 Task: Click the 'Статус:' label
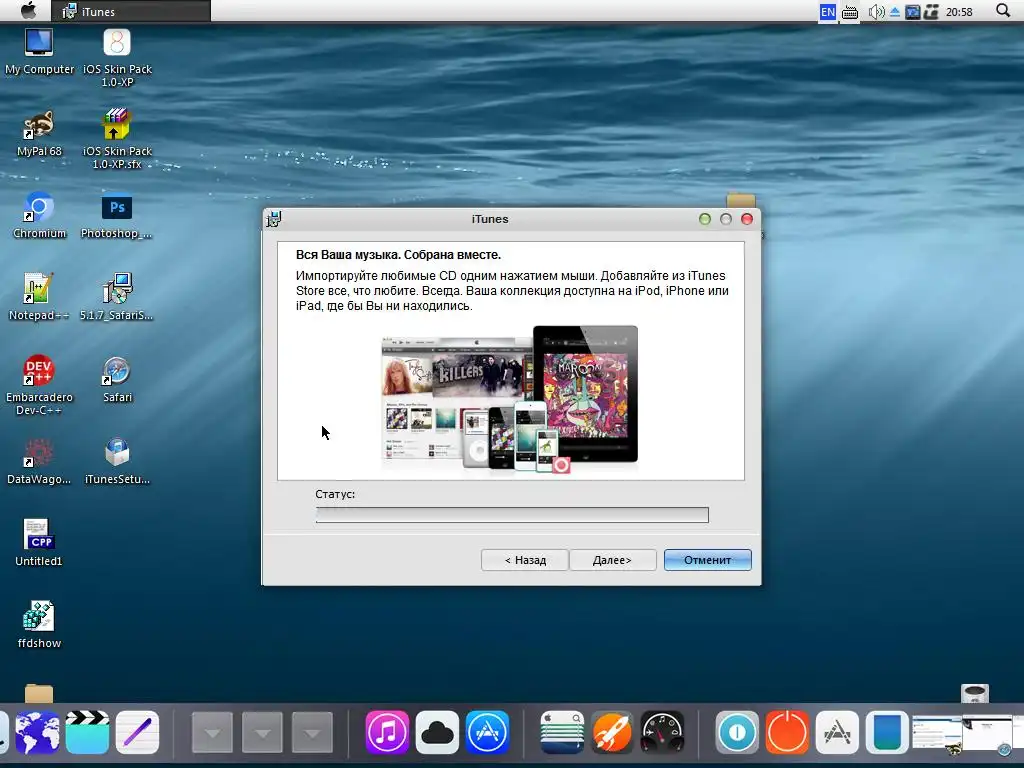pos(335,494)
